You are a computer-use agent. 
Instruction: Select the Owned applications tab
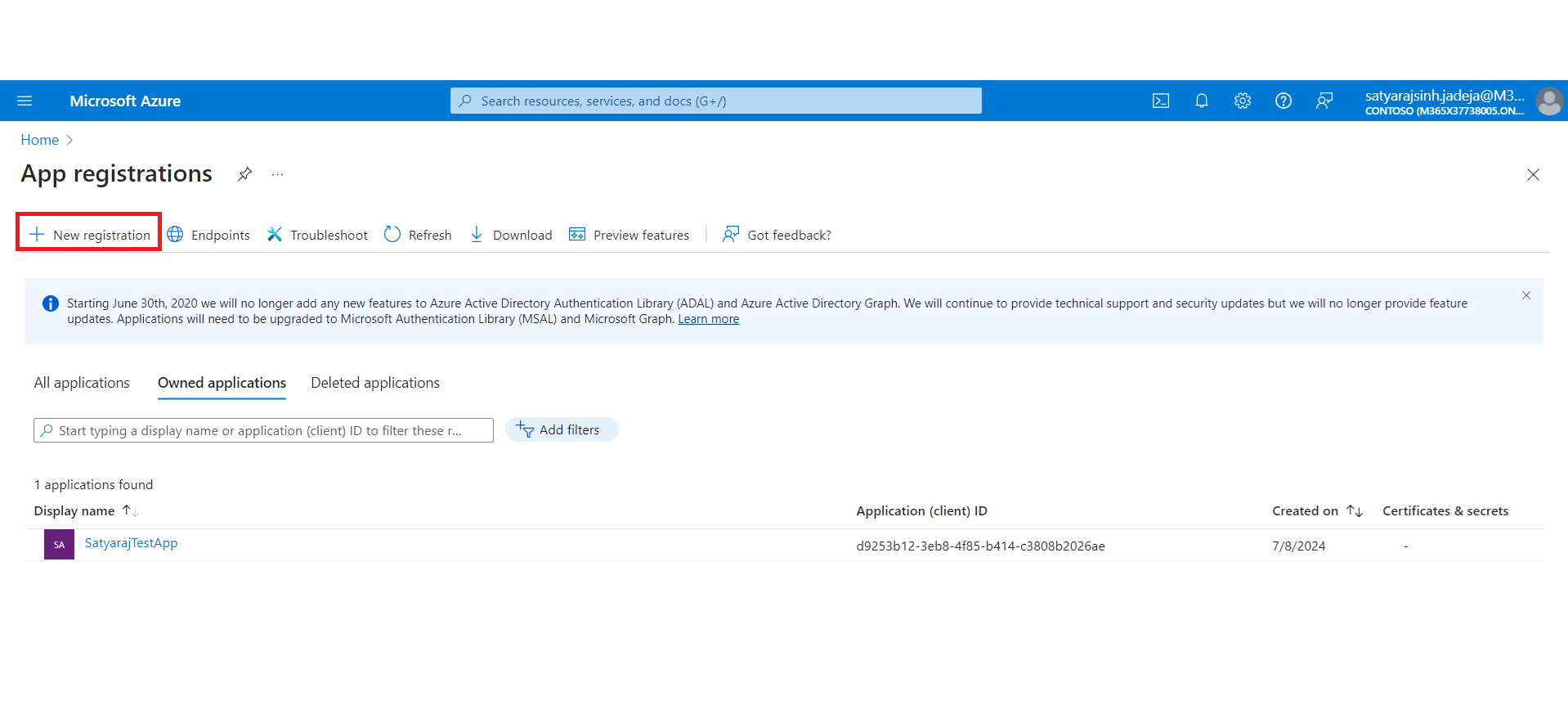tap(222, 383)
